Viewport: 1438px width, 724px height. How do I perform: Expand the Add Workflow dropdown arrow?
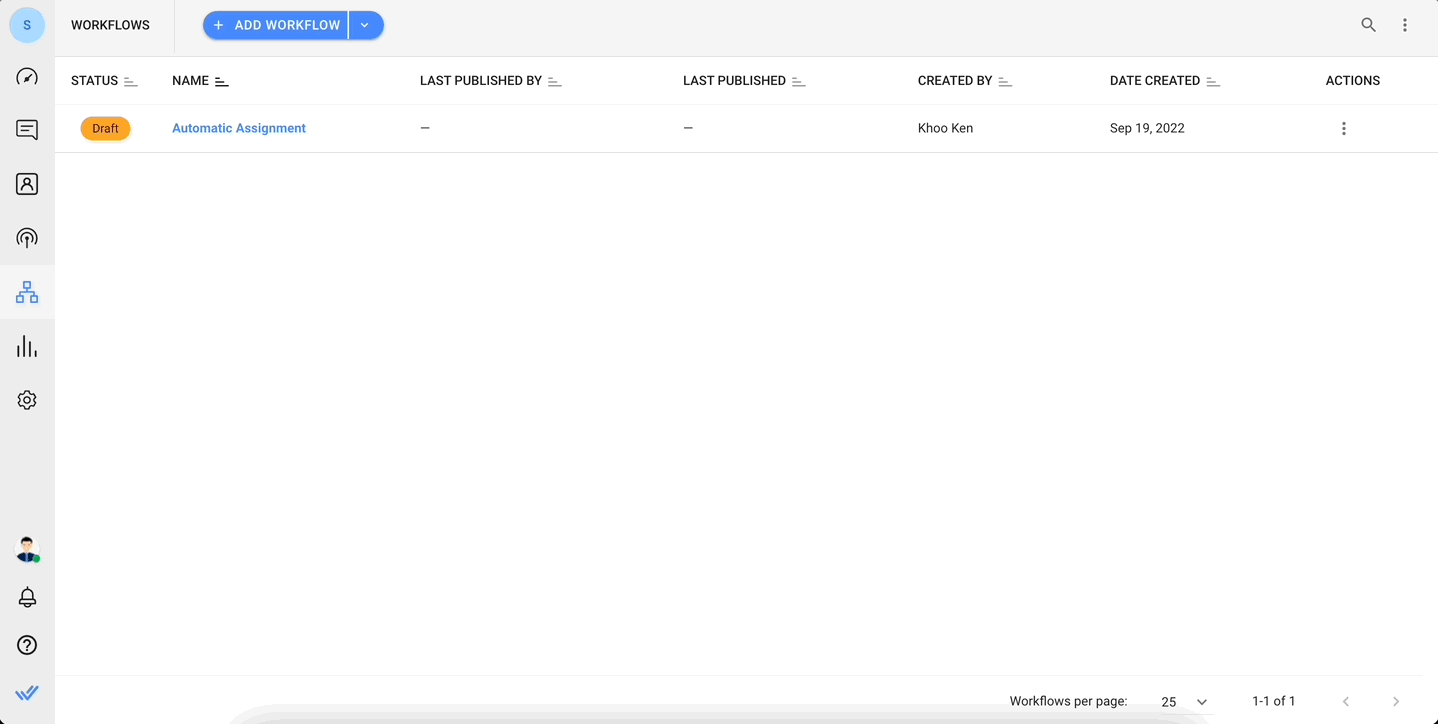pyautogui.click(x=366, y=25)
